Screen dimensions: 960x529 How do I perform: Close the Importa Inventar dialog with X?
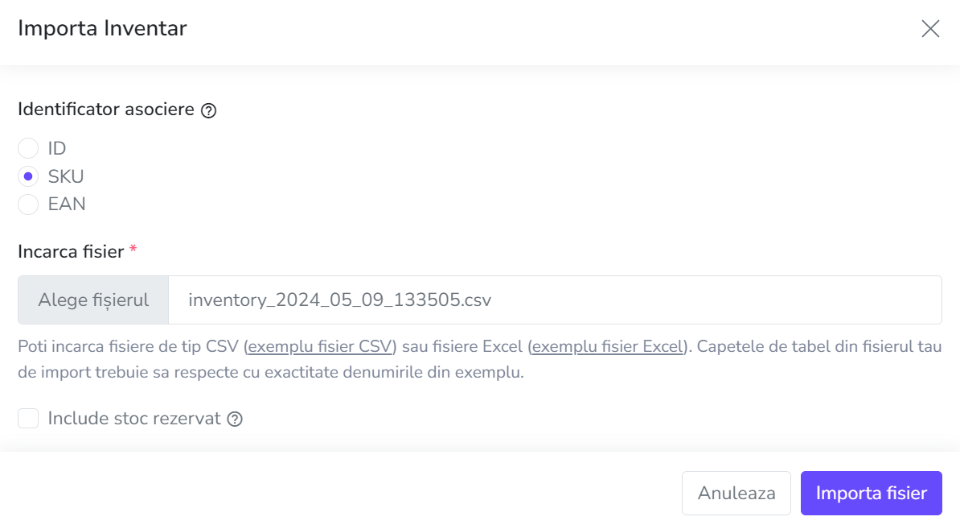pos(930,28)
